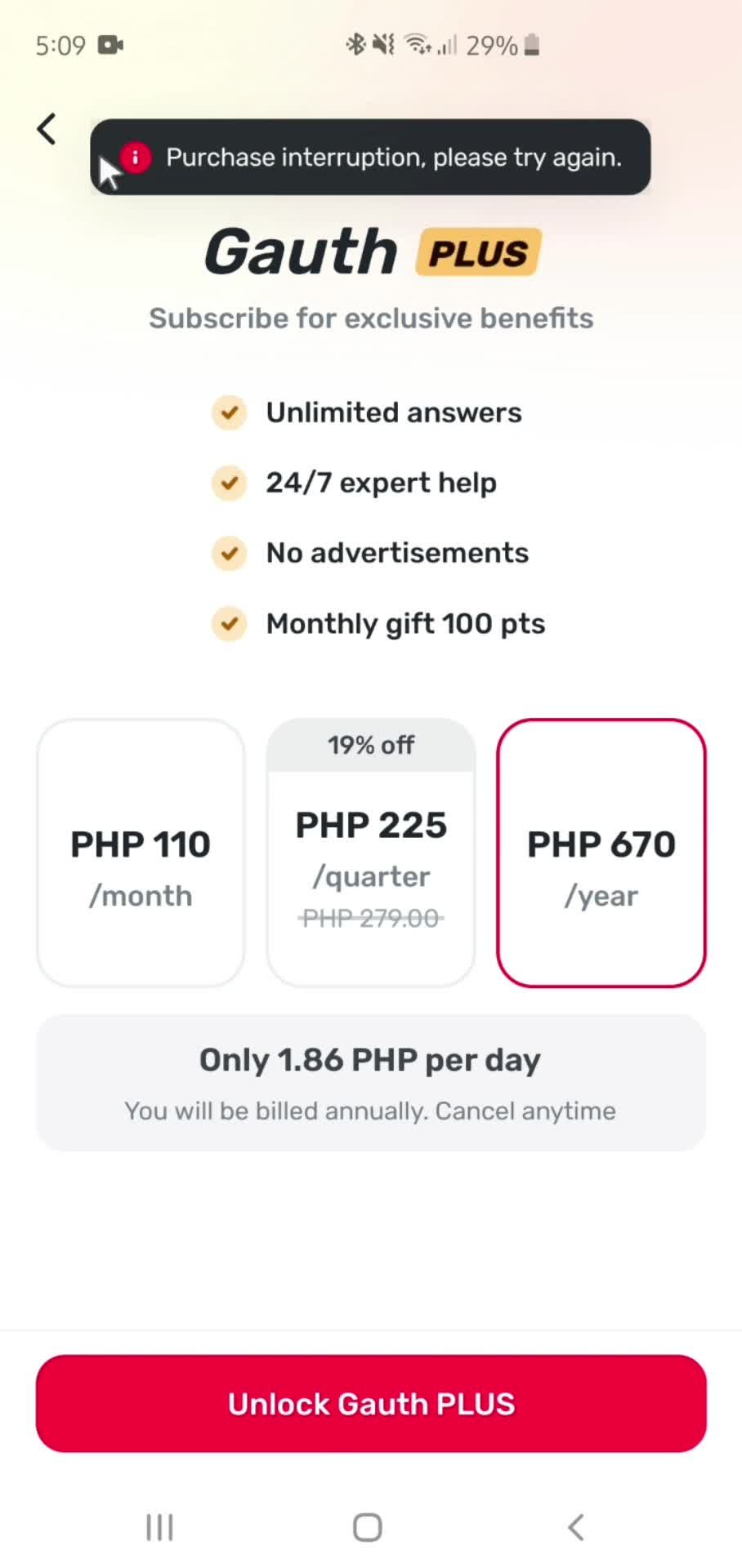The width and height of the screenshot is (742, 1568).
Task: Tap the back arrow at top left
Action: point(47,129)
